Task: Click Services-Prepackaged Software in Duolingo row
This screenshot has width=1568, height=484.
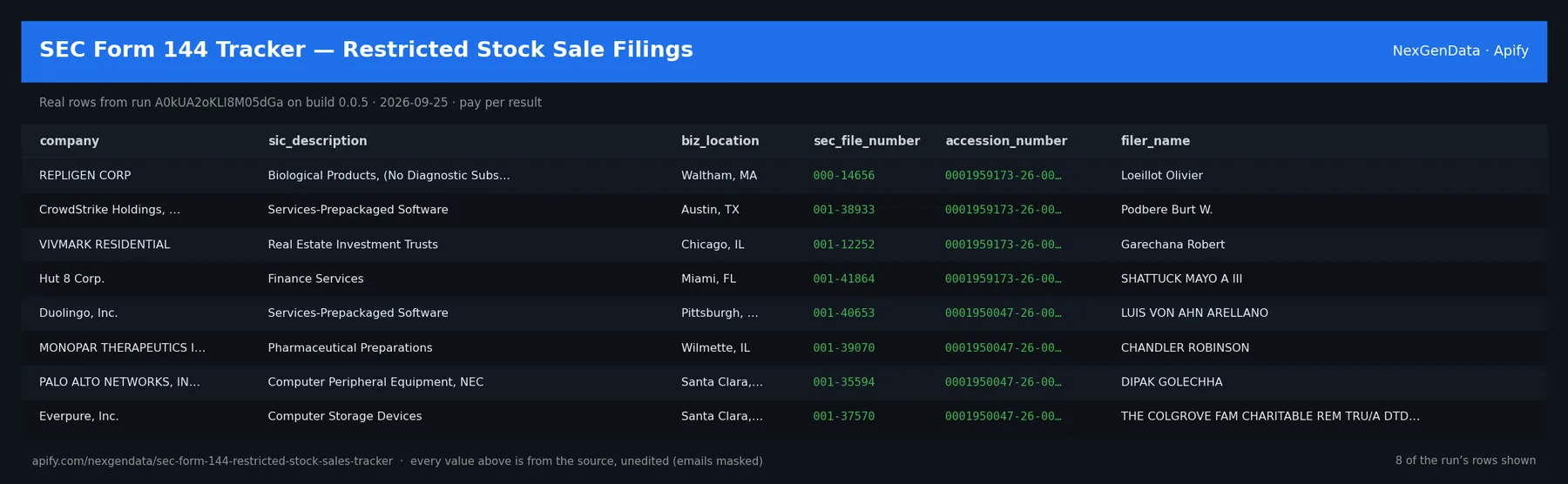Action: [358, 313]
